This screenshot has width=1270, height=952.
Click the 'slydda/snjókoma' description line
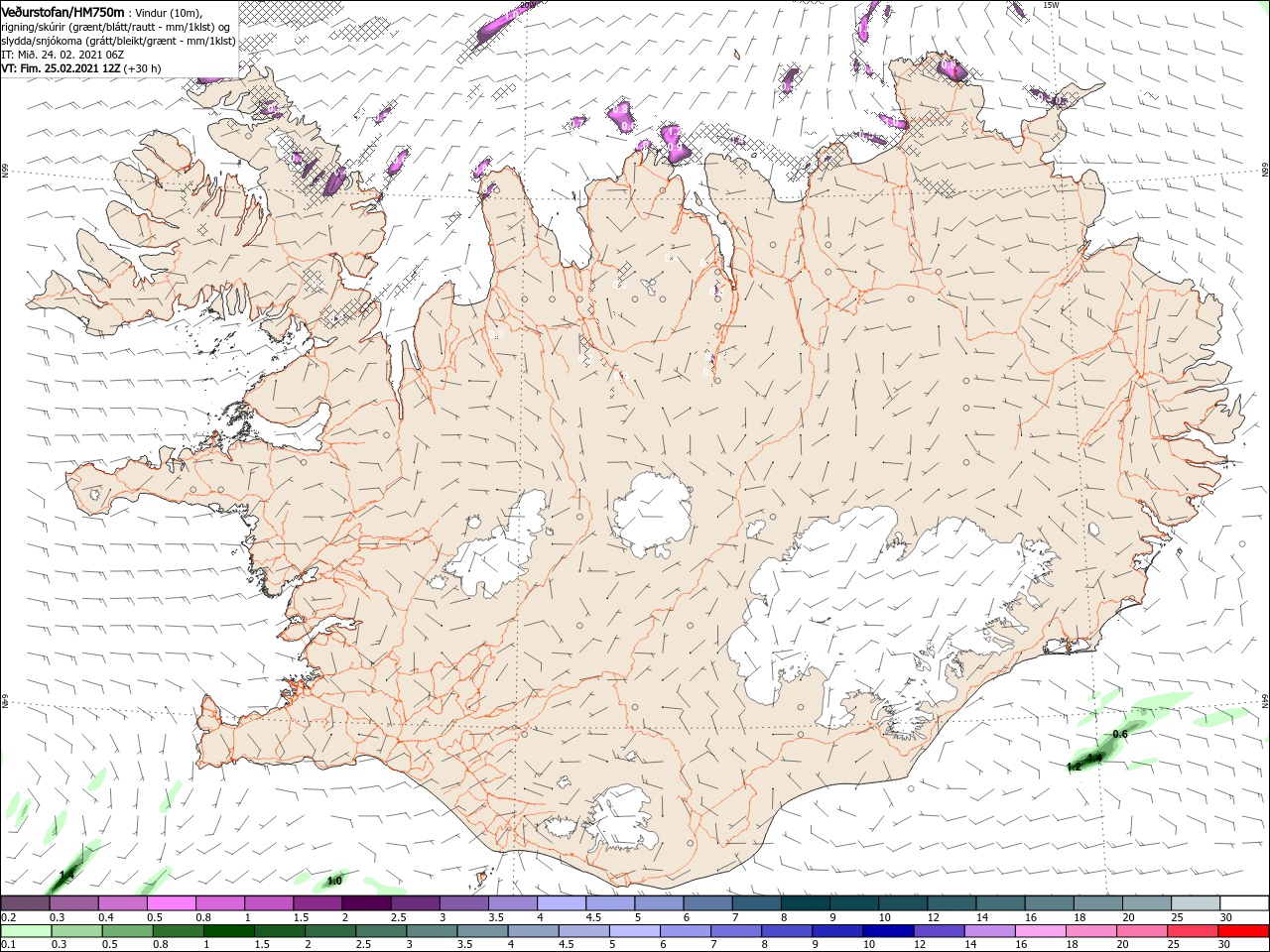(x=118, y=41)
